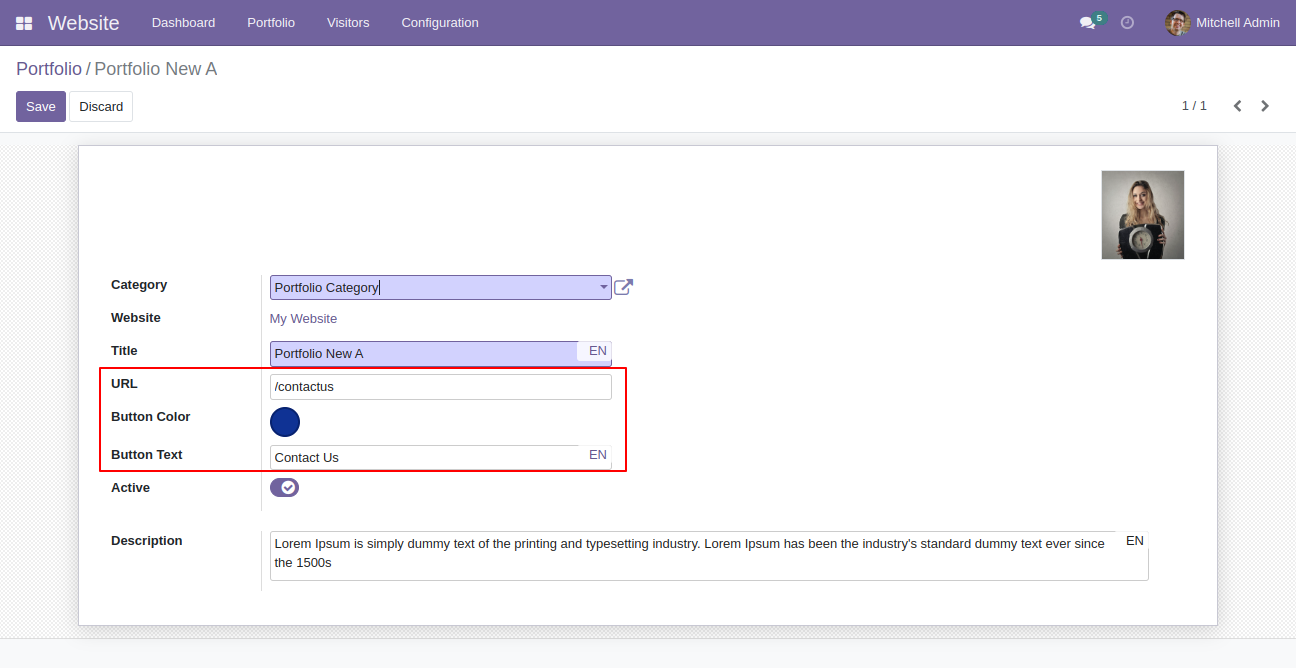The height and width of the screenshot is (668, 1296).
Task: Go to previous record arrow
Action: [x=1237, y=106]
